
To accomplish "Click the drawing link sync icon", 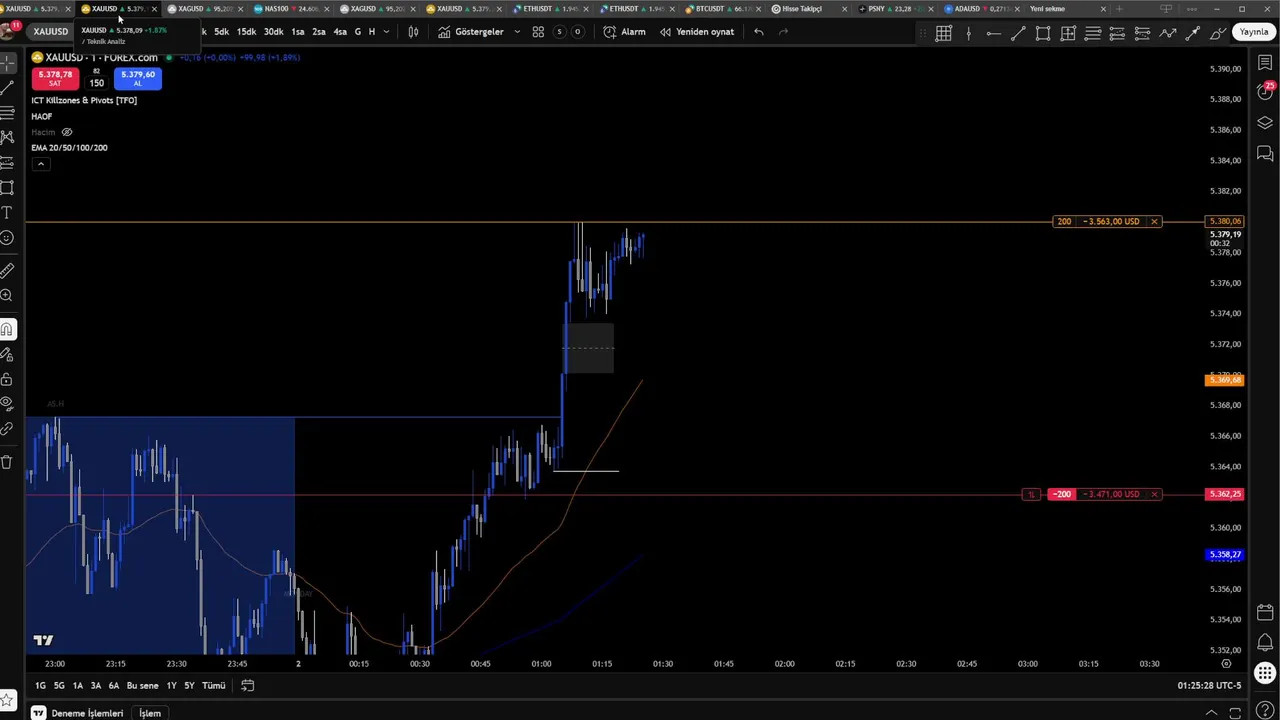I will click(x=7, y=429).
